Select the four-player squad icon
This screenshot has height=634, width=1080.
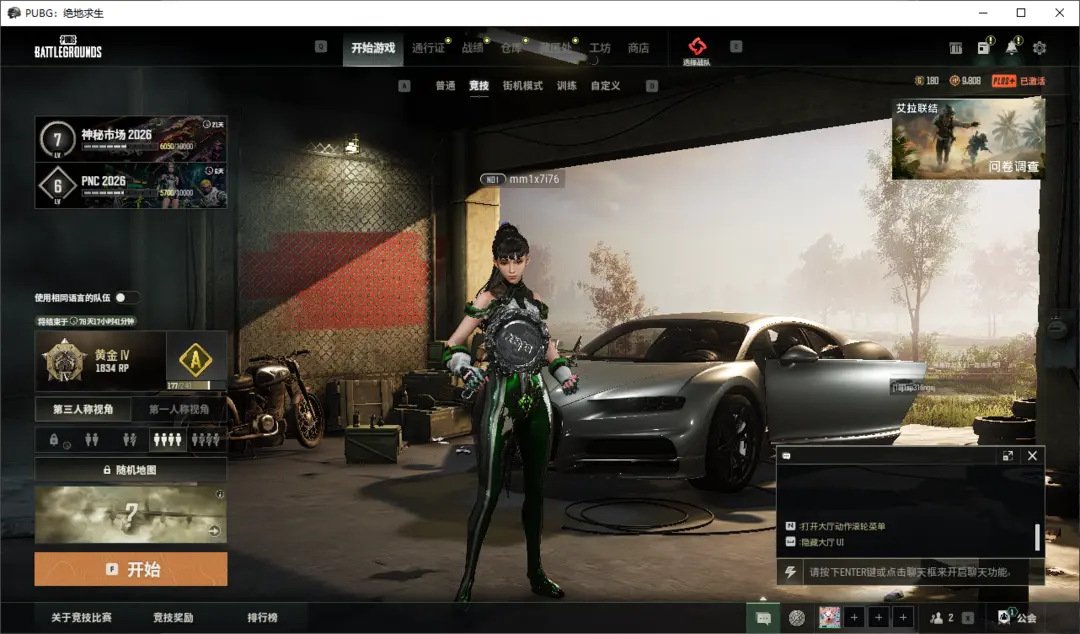click(167, 440)
